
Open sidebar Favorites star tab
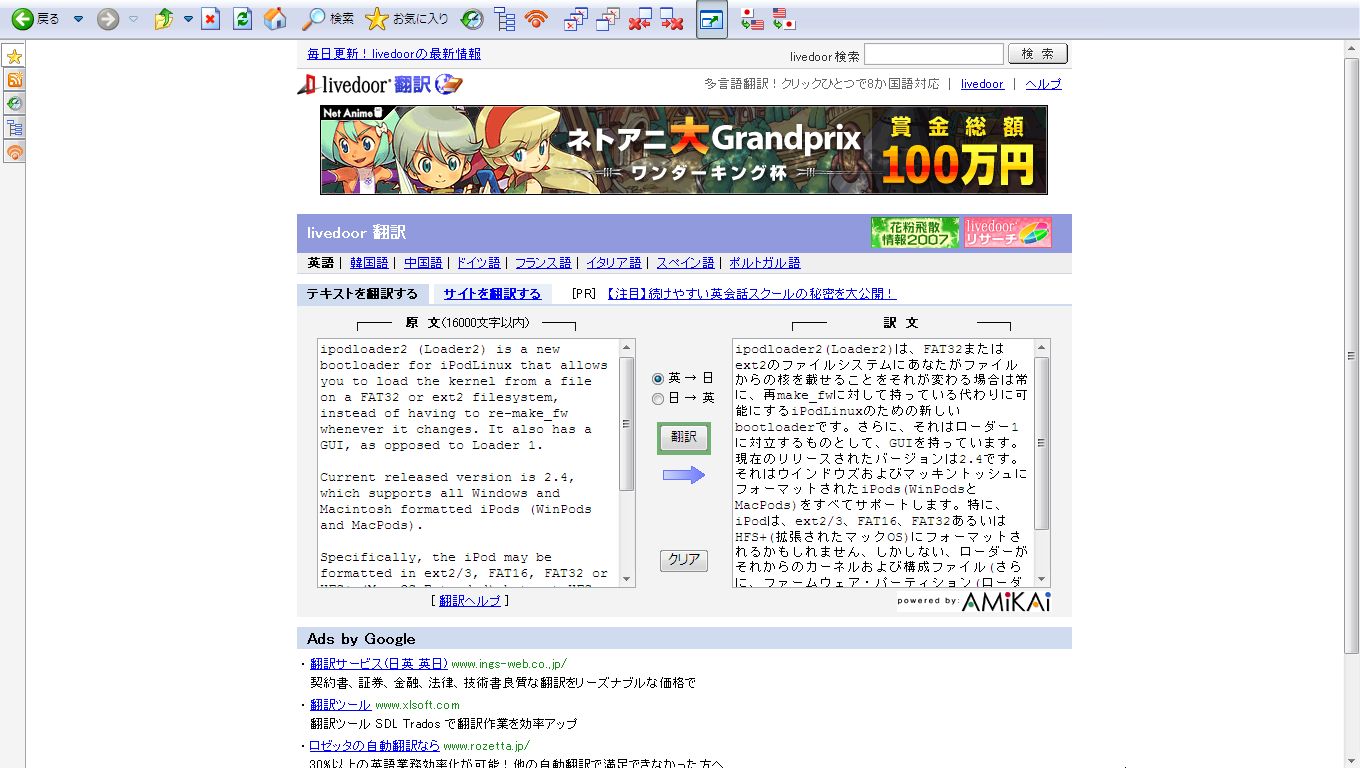pos(14,56)
